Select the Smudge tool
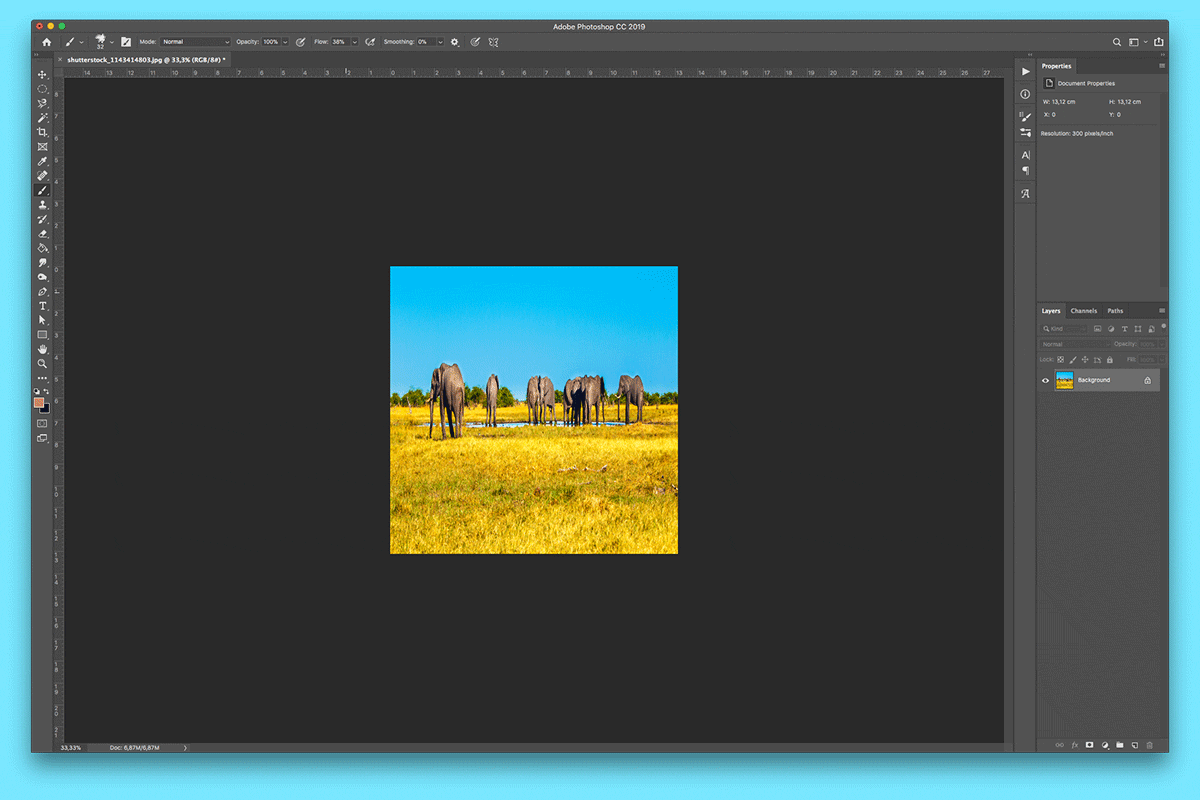 [42, 262]
